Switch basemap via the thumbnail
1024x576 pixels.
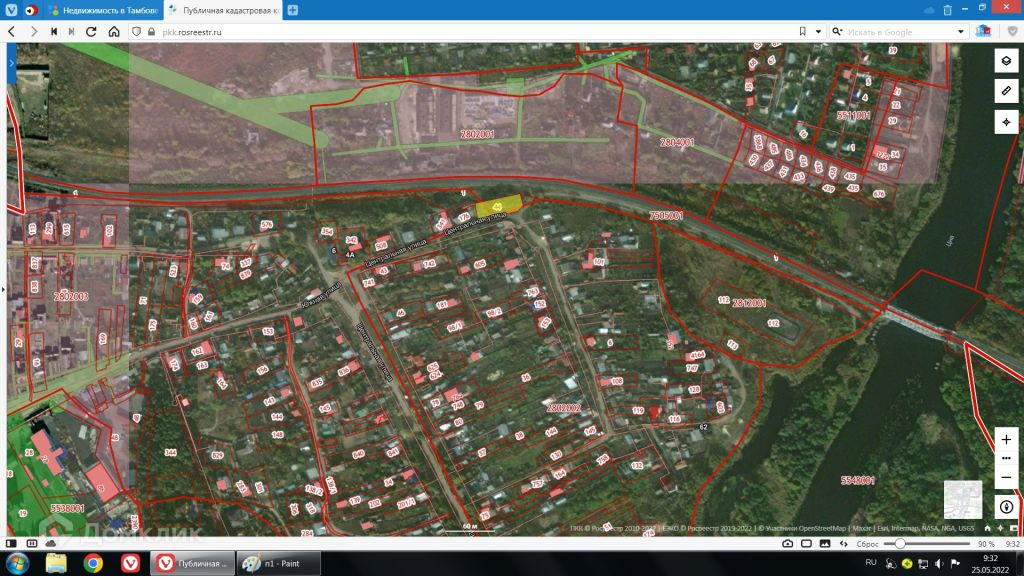click(963, 500)
